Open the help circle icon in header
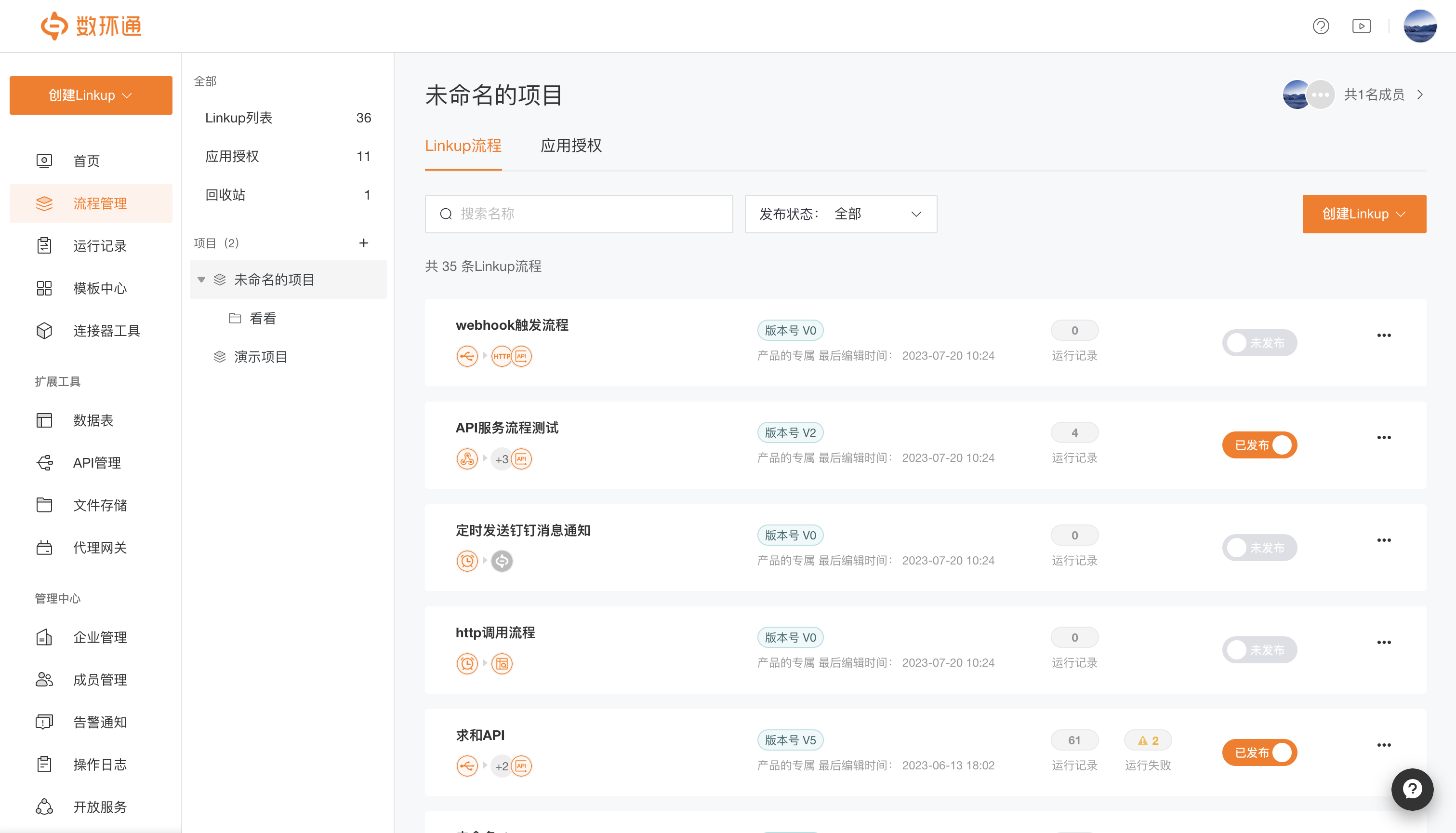 [1321, 26]
